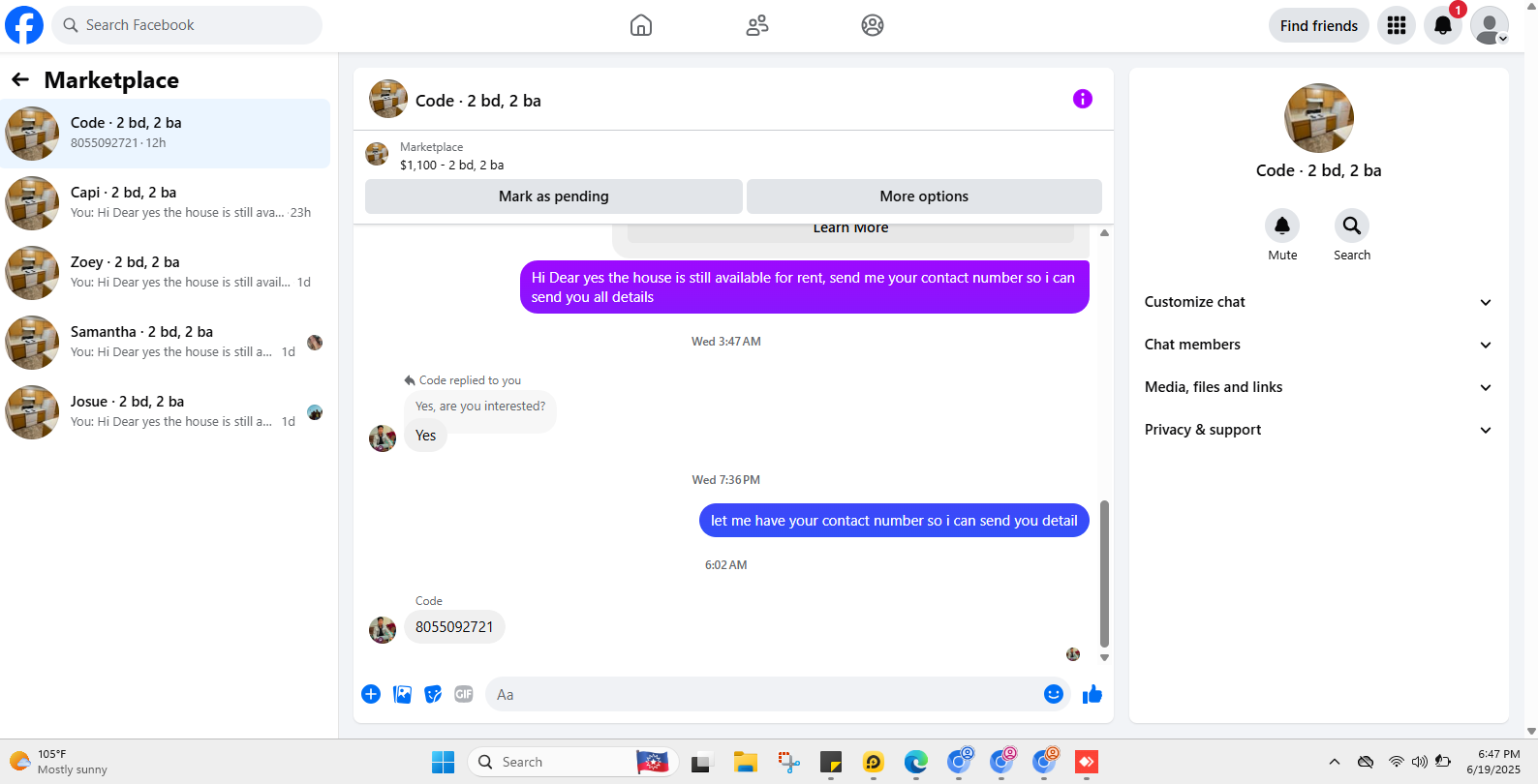Open Sticky Notes from the taskbar
This screenshot has height=784, width=1538.
click(x=831, y=763)
